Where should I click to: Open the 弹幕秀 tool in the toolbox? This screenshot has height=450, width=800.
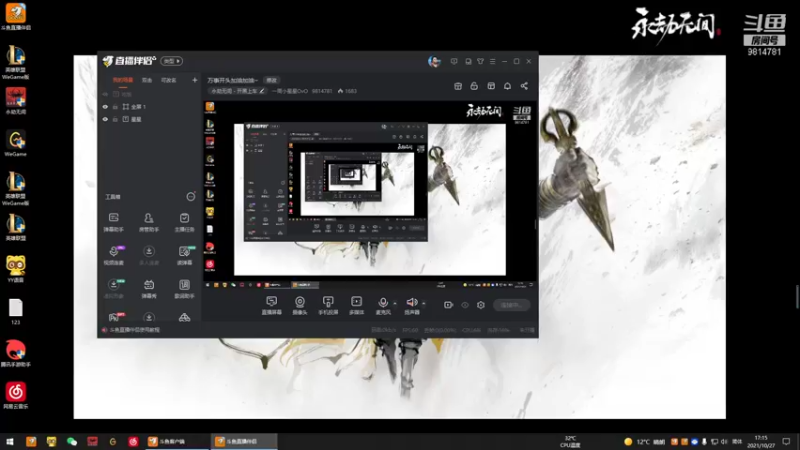point(148,289)
